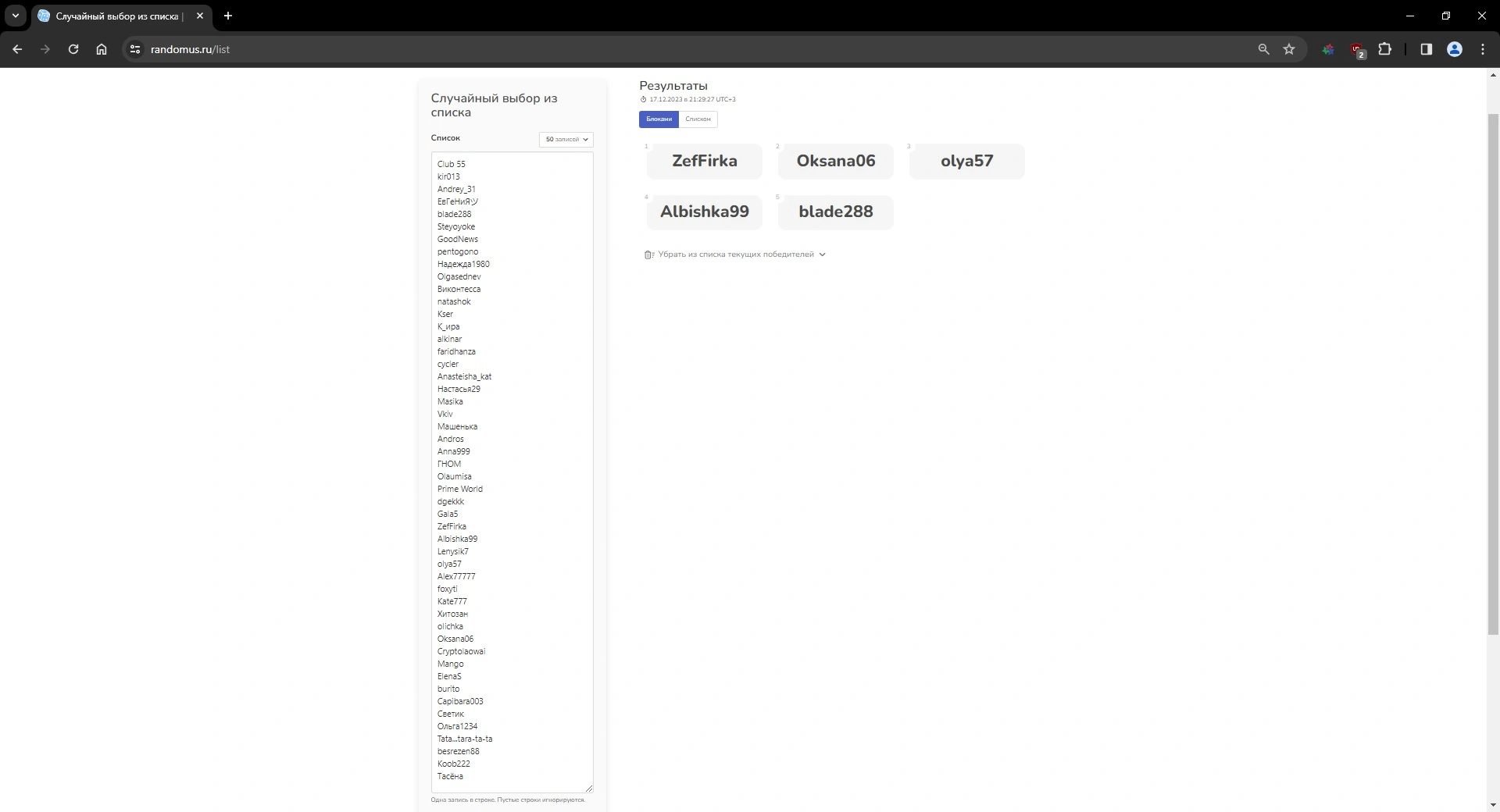Click inside the Список text area
Viewport: 1500px width, 812px height.
pos(512,472)
